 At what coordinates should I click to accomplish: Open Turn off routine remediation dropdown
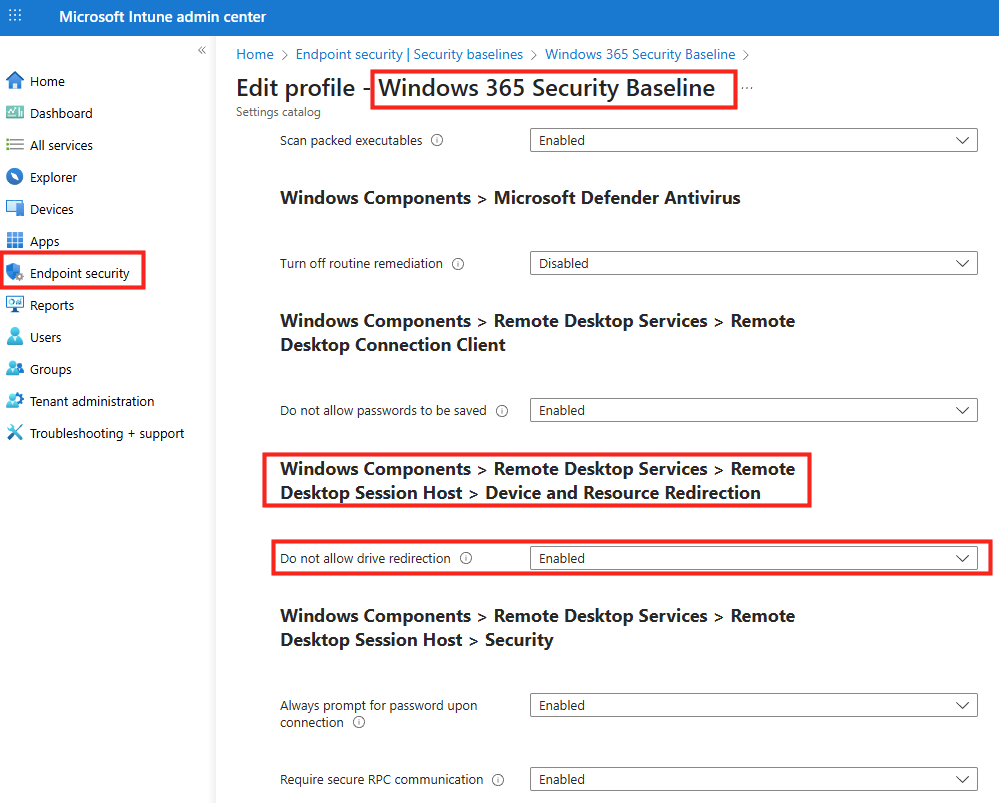click(753, 264)
